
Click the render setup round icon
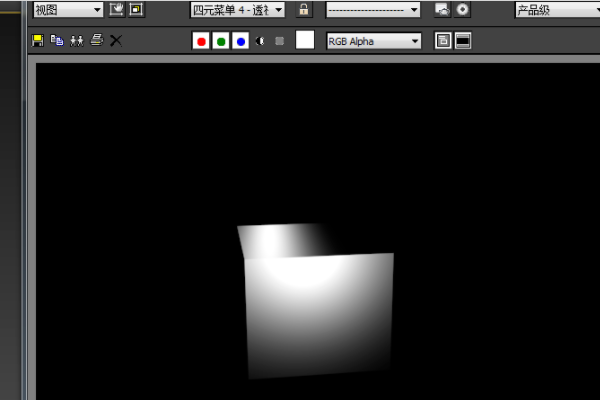coord(462,10)
